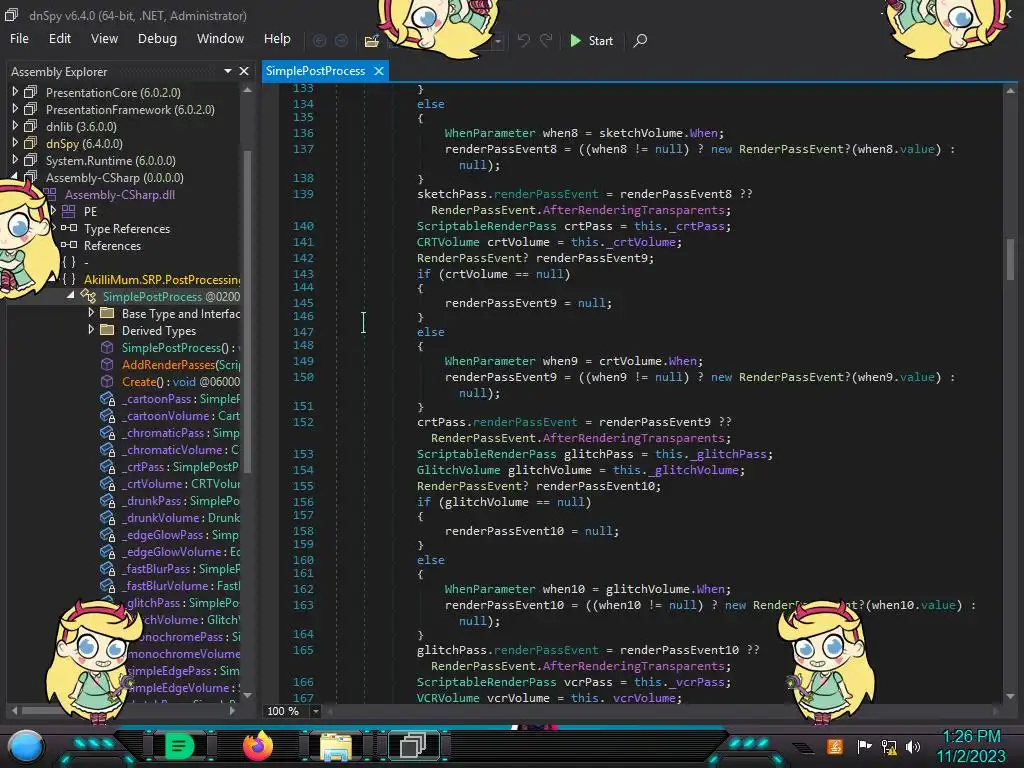
Task: Open the Window menu
Action: (x=220, y=39)
